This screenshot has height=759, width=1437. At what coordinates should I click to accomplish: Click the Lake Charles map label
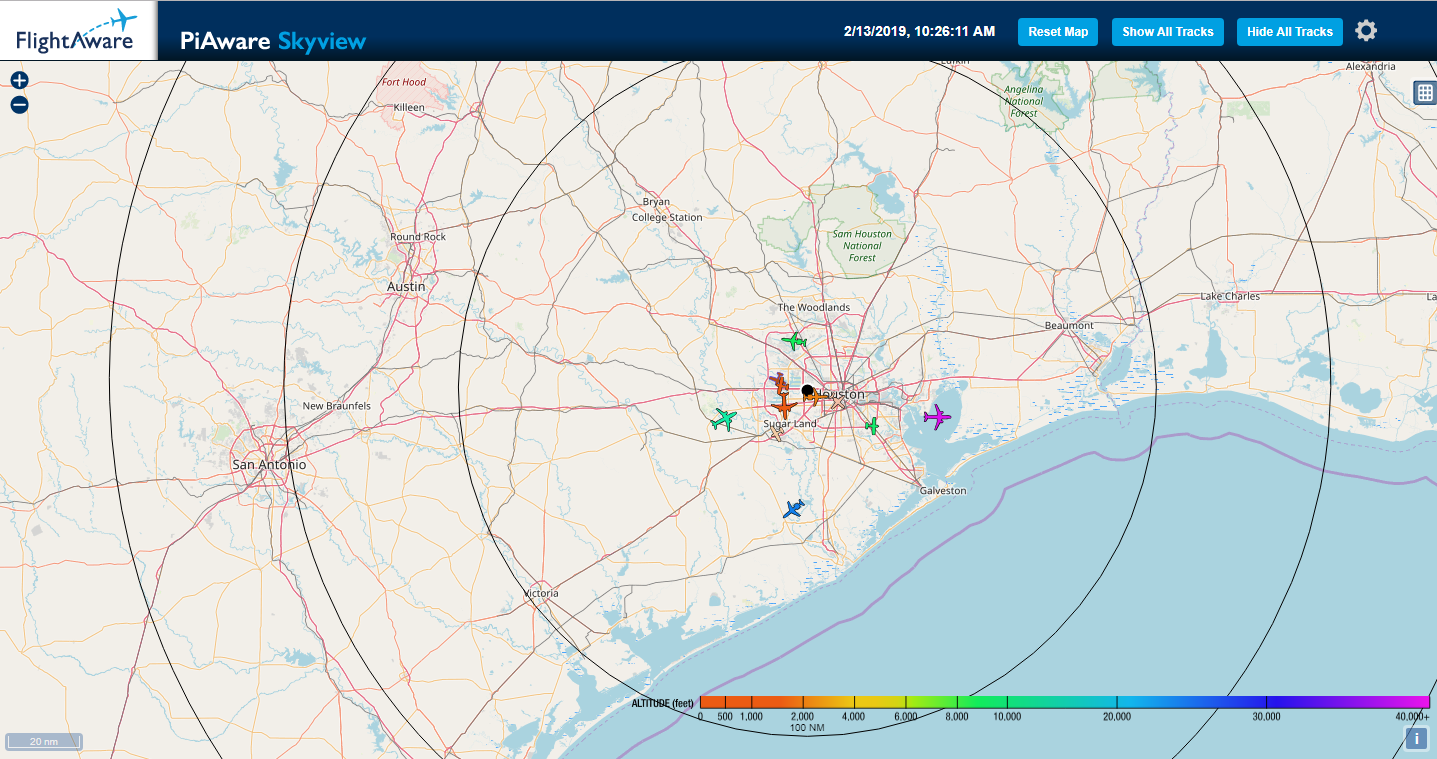coord(1230,296)
